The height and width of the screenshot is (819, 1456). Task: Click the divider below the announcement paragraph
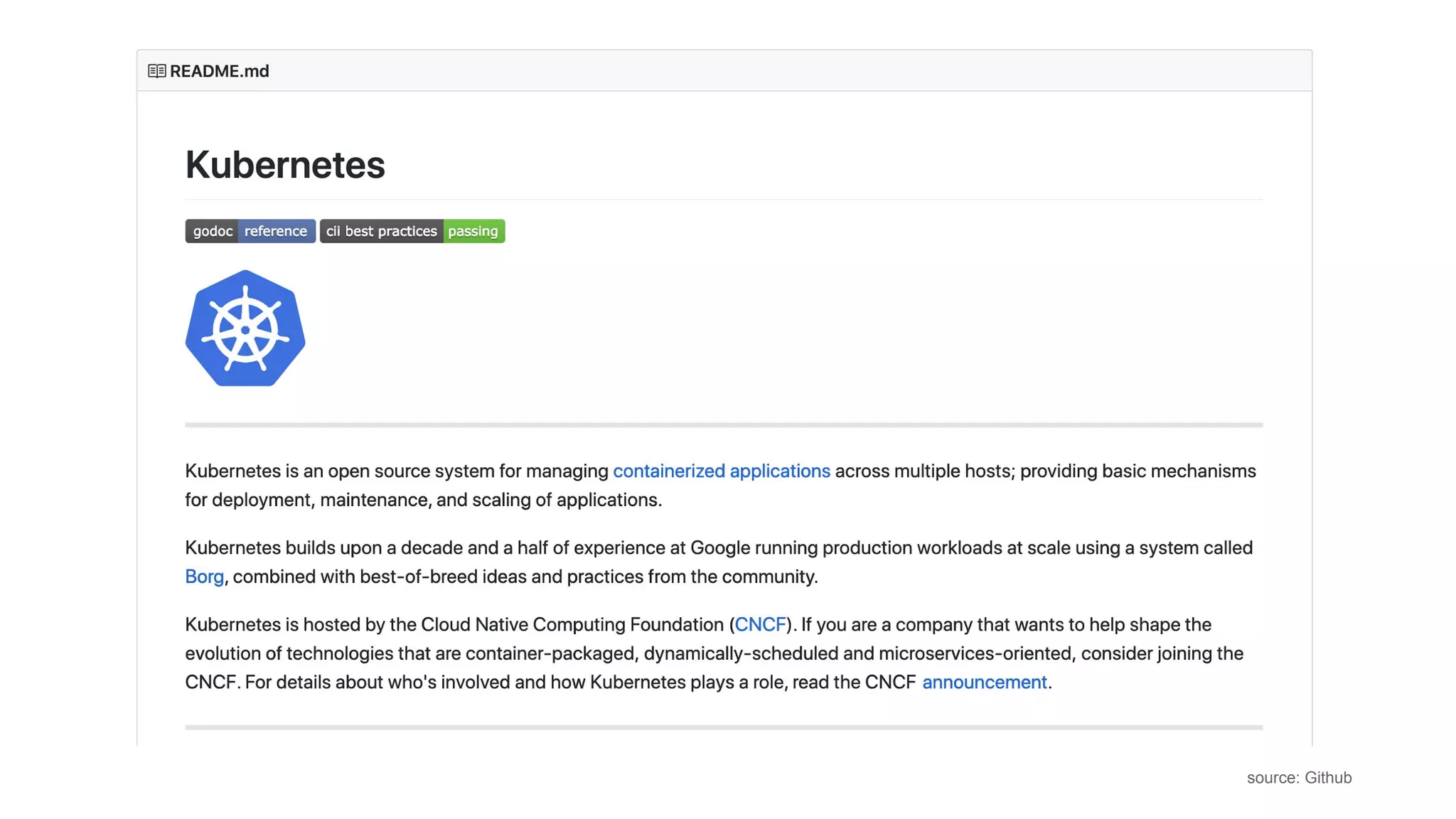pos(724,727)
